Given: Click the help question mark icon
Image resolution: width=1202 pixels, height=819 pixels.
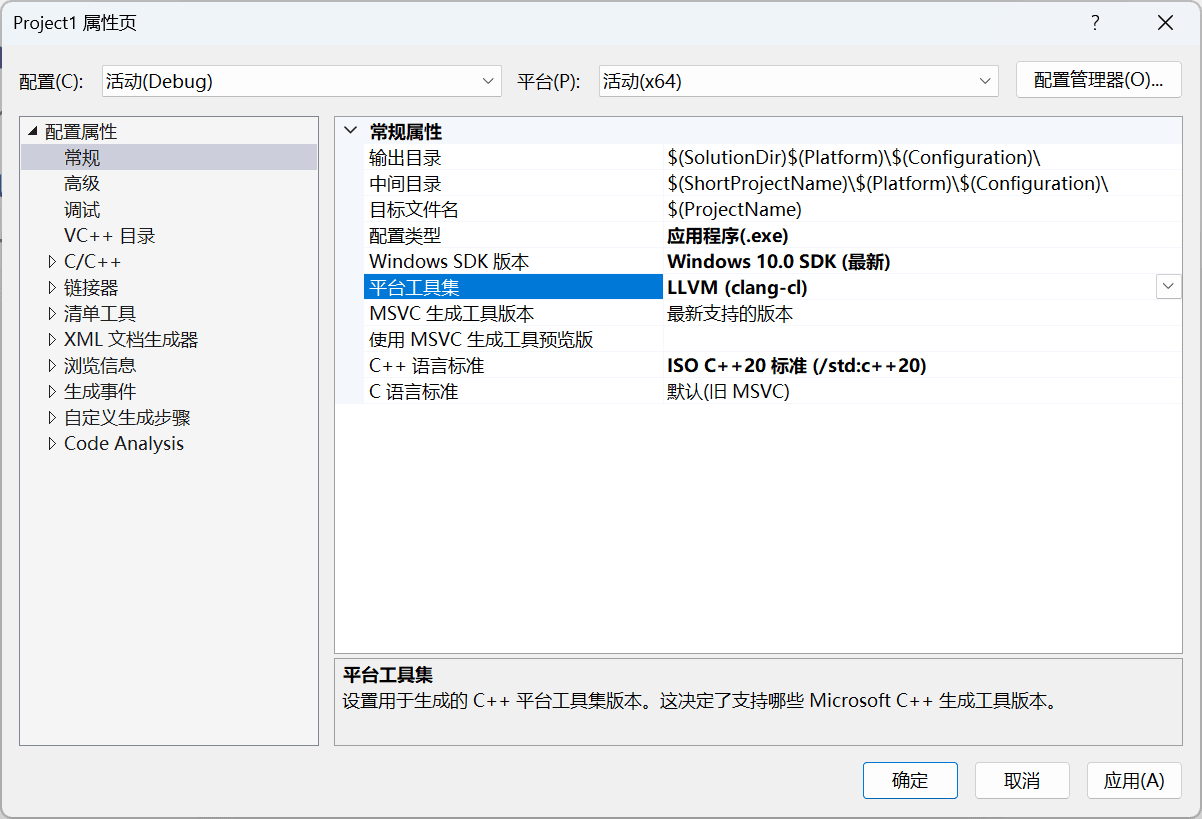Looking at the screenshot, I should 1096,23.
